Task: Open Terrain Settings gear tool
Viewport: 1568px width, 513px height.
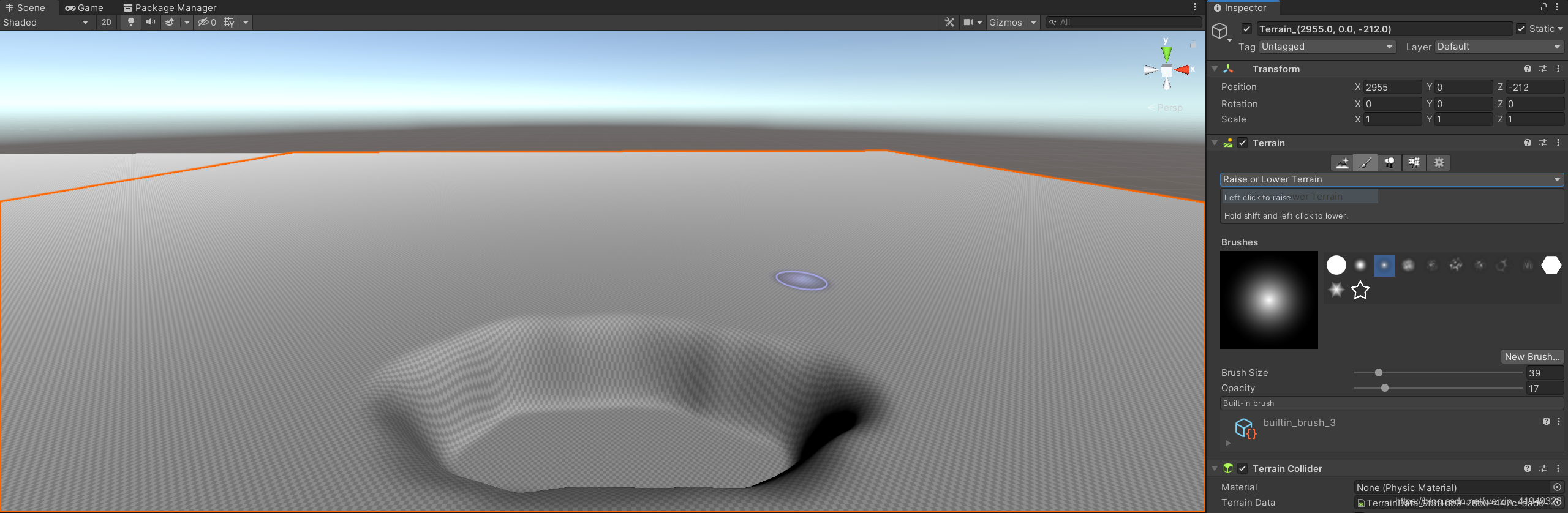Action: pyautogui.click(x=1439, y=162)
